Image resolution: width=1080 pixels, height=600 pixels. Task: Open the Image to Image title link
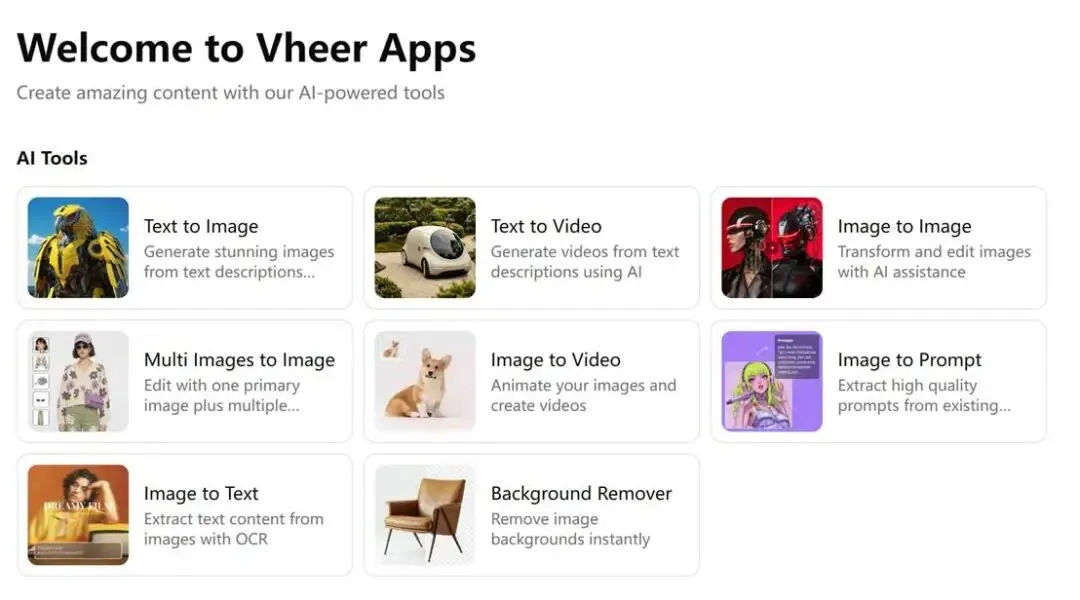[x=904, y=226]
